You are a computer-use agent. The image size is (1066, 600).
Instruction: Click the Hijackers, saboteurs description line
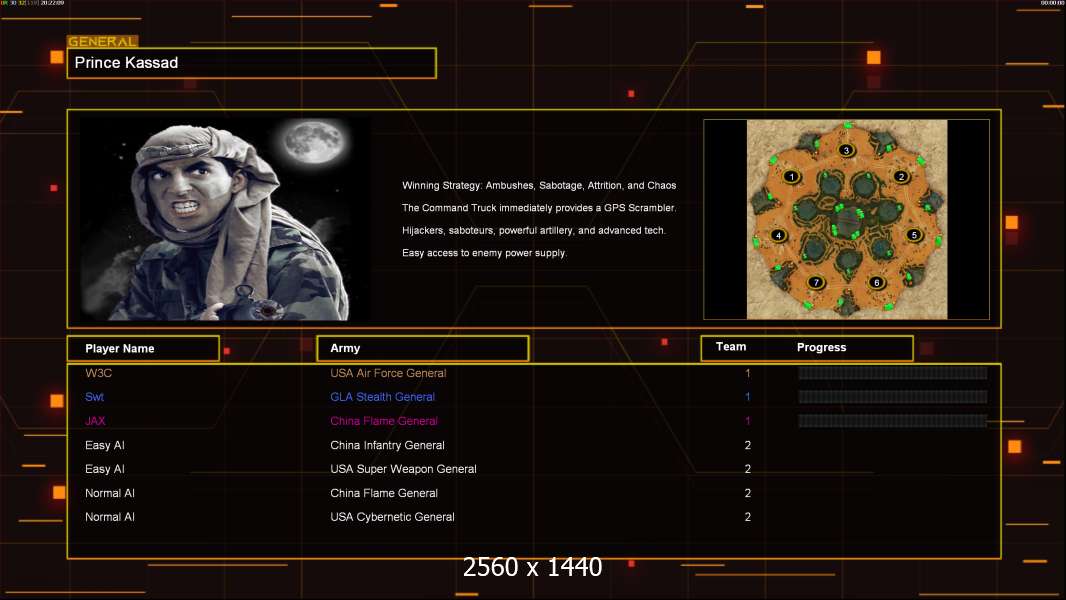coord(534,230)
